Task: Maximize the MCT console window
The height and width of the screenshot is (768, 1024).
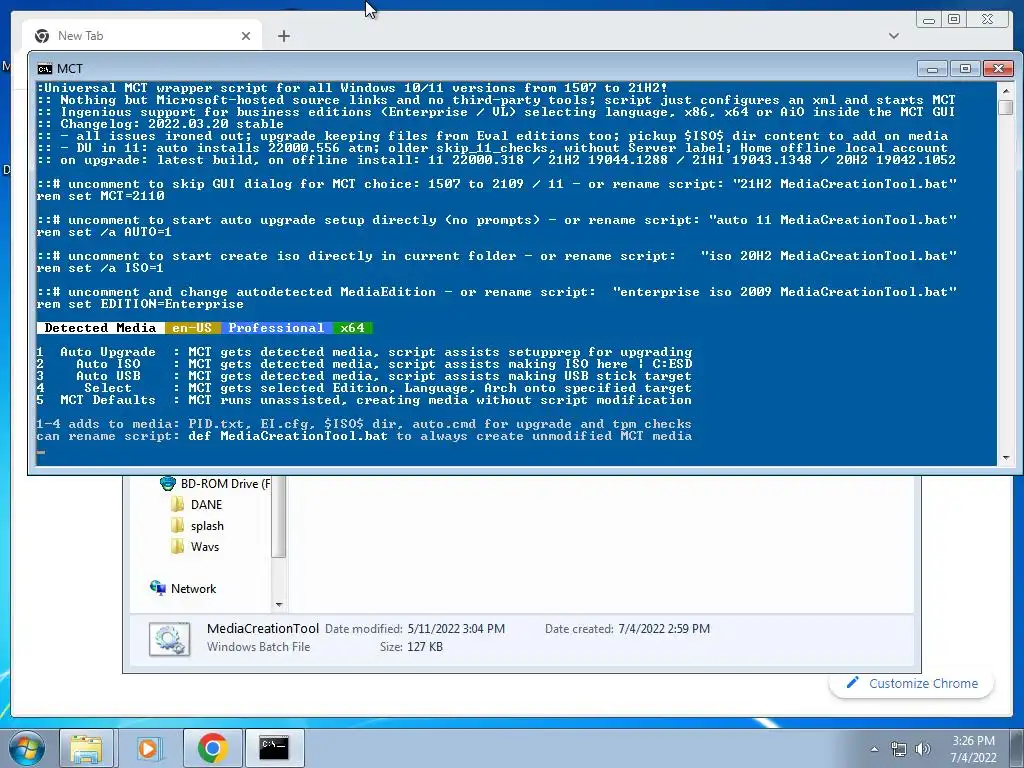Action: click(965, 69)
